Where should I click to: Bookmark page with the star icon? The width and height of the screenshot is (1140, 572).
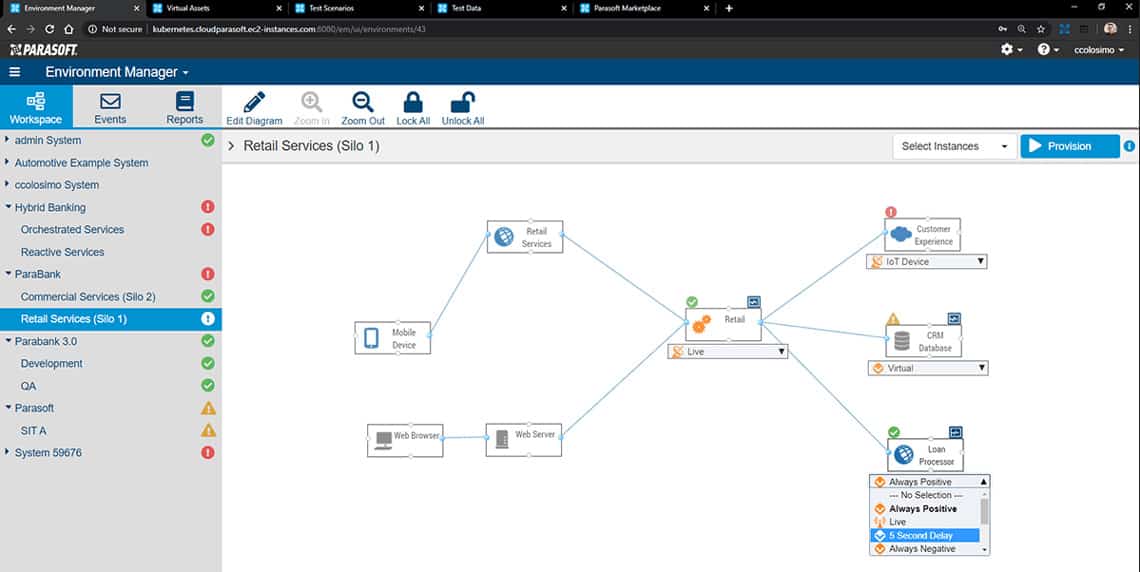point(1040,29)
